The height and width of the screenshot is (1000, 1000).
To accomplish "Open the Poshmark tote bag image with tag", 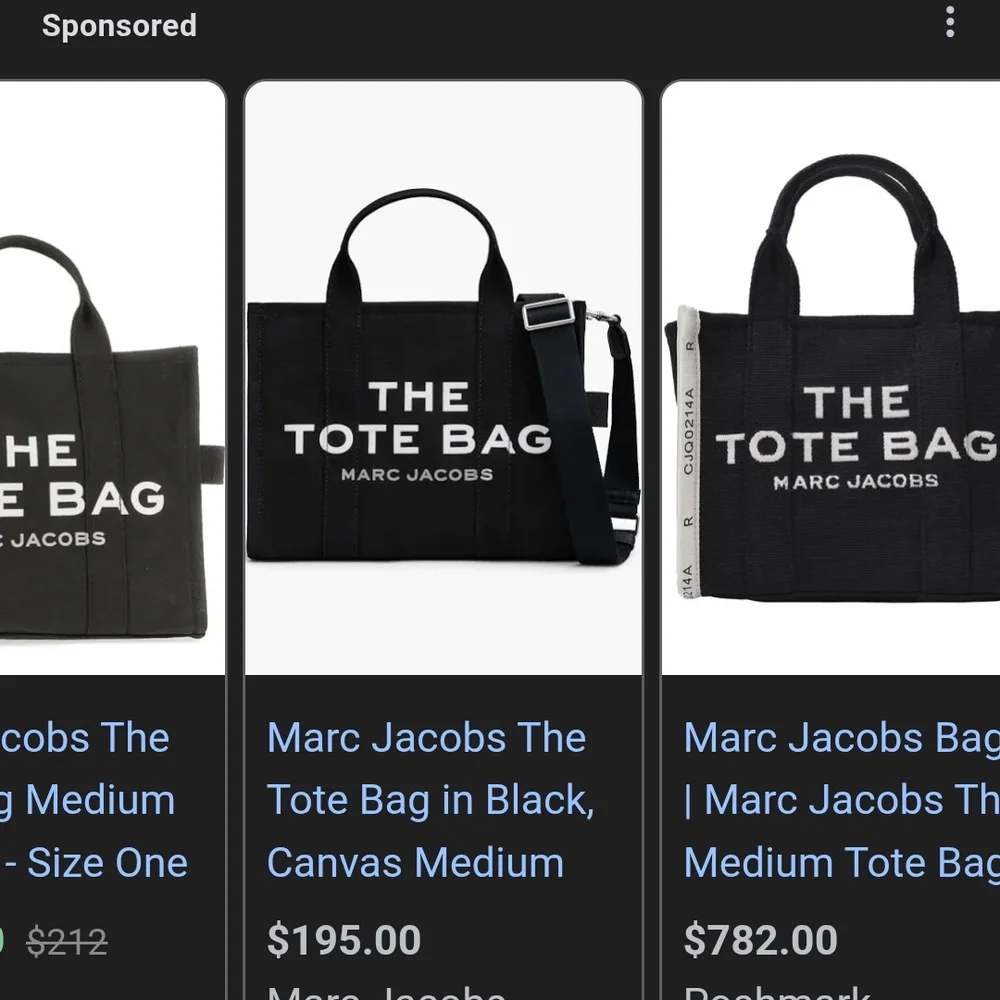I will coord(831,378).
